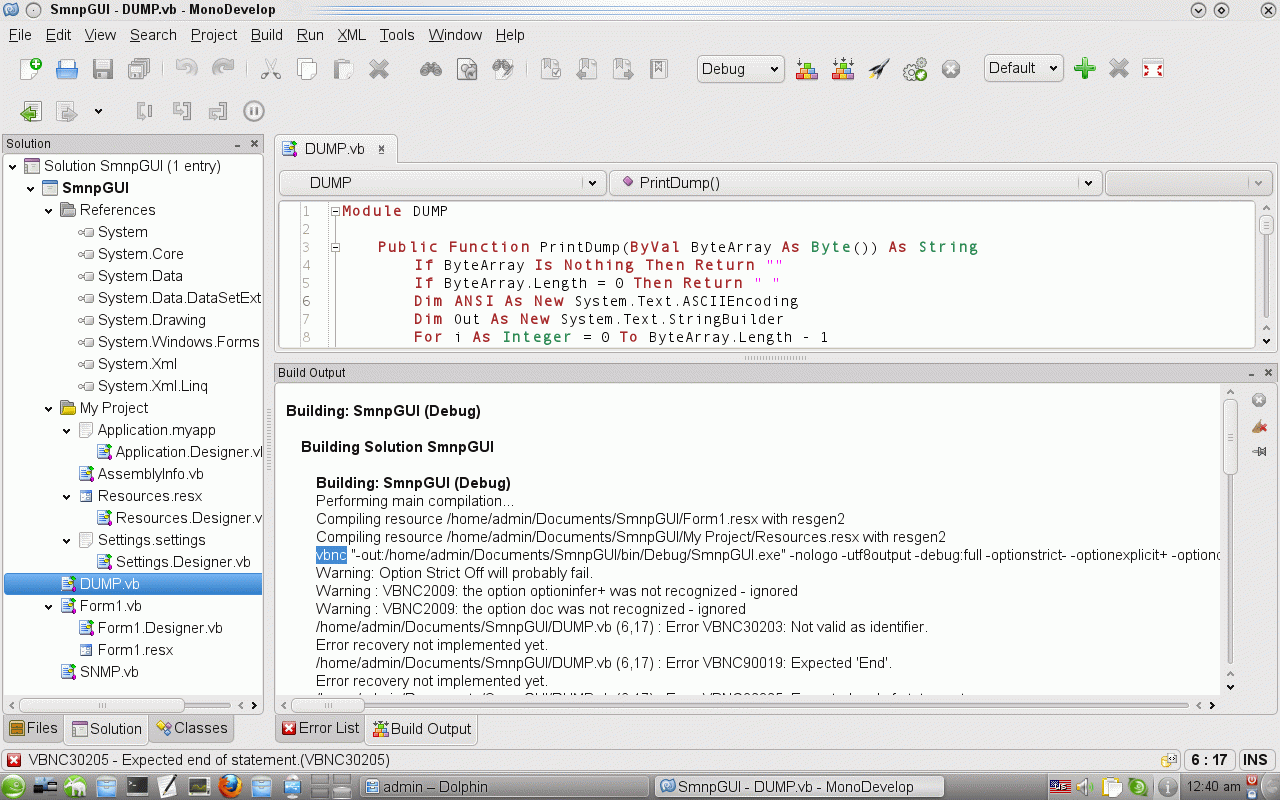Click the Undo toolbar icon
The height and width of the screenshot is (800, 1280).
tap(186, 68)
